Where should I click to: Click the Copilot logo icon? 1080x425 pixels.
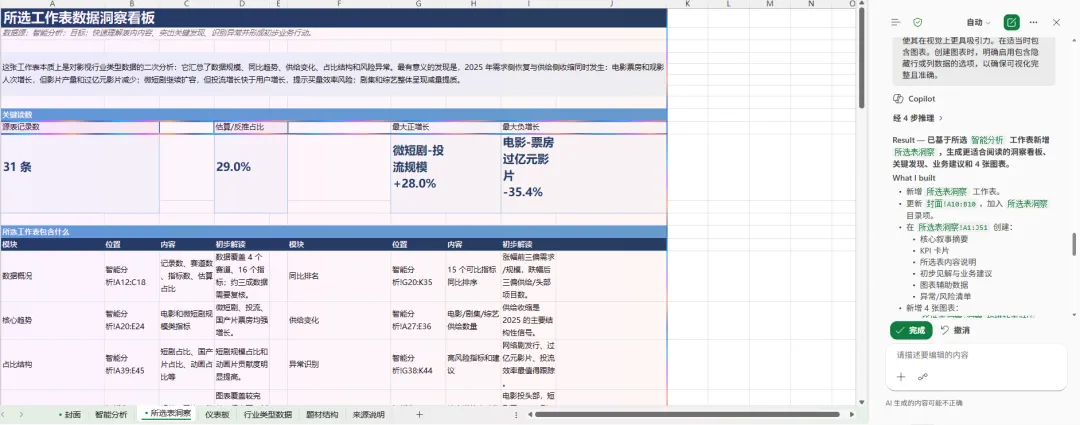897,99
